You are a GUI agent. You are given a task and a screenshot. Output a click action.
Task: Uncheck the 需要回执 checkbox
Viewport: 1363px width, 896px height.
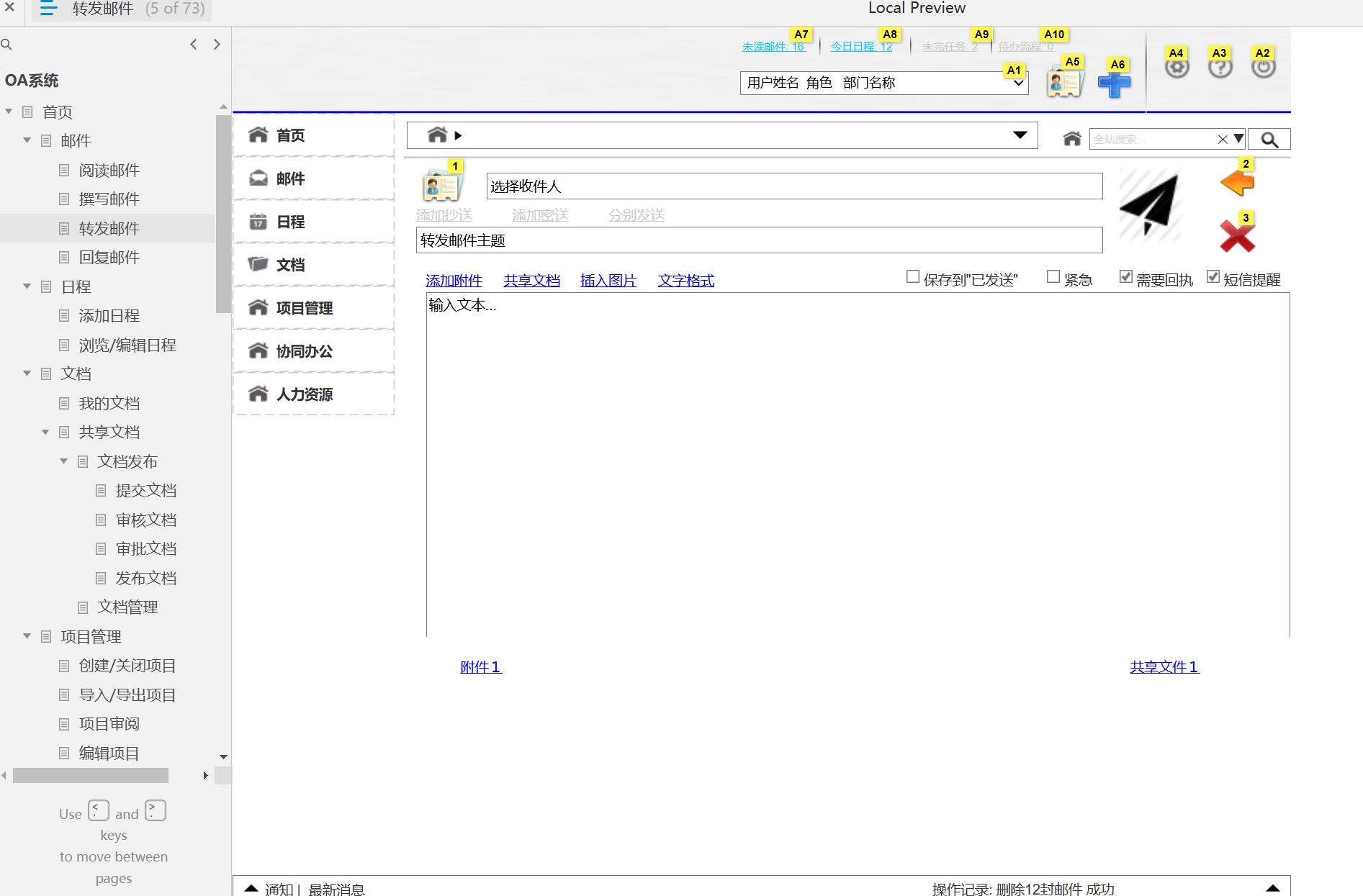pyautogui.click(x=1126, y=277)
